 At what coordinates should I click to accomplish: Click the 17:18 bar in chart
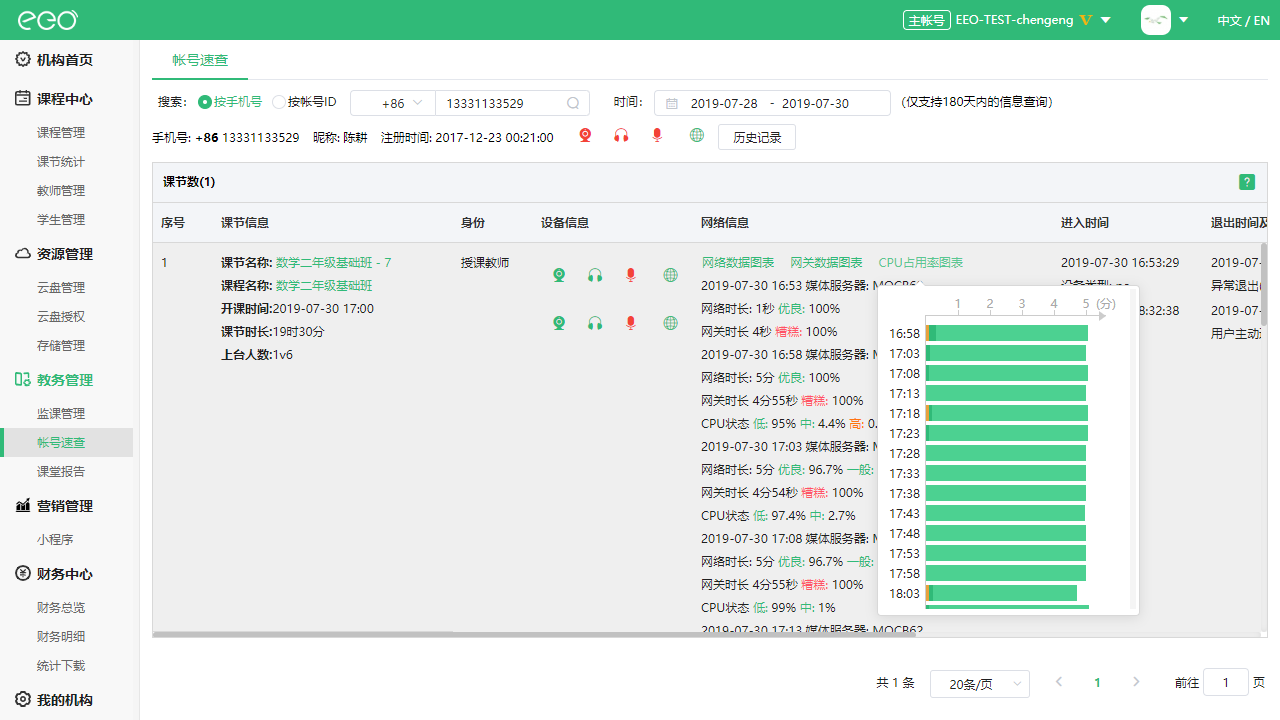click(1007, 413)
